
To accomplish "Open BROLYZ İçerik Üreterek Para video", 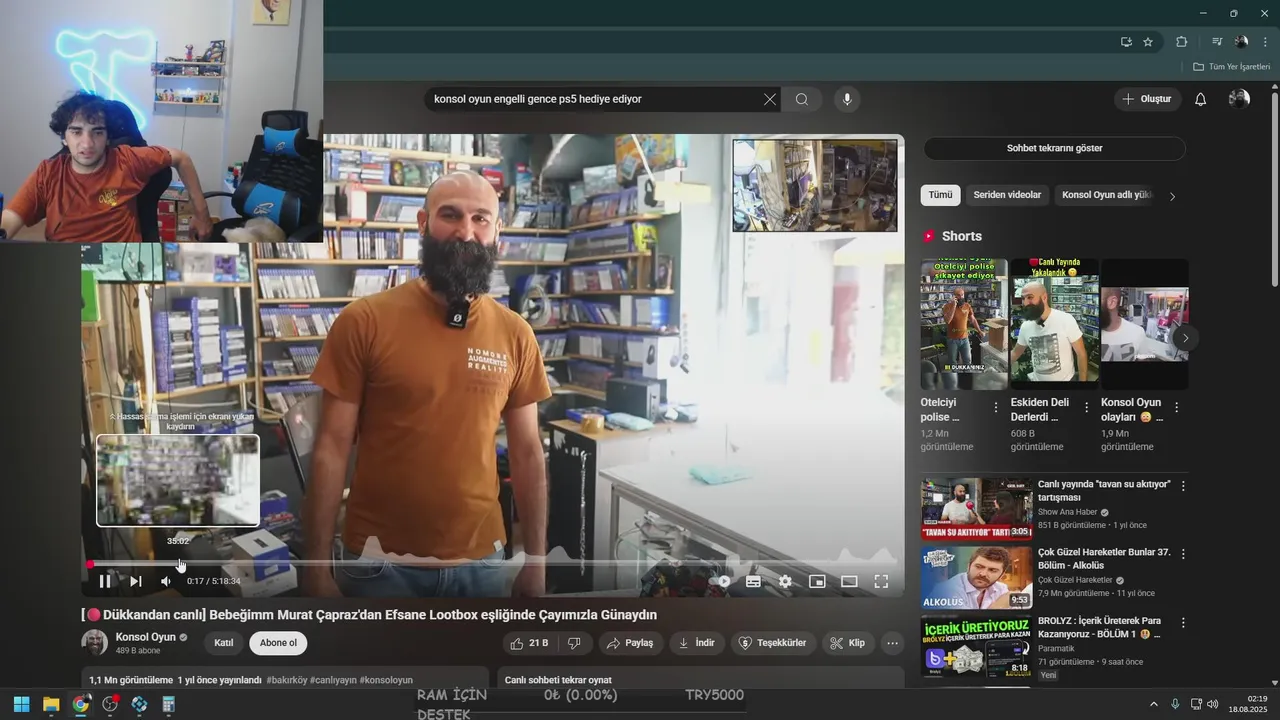I will [x=976, y=646].
